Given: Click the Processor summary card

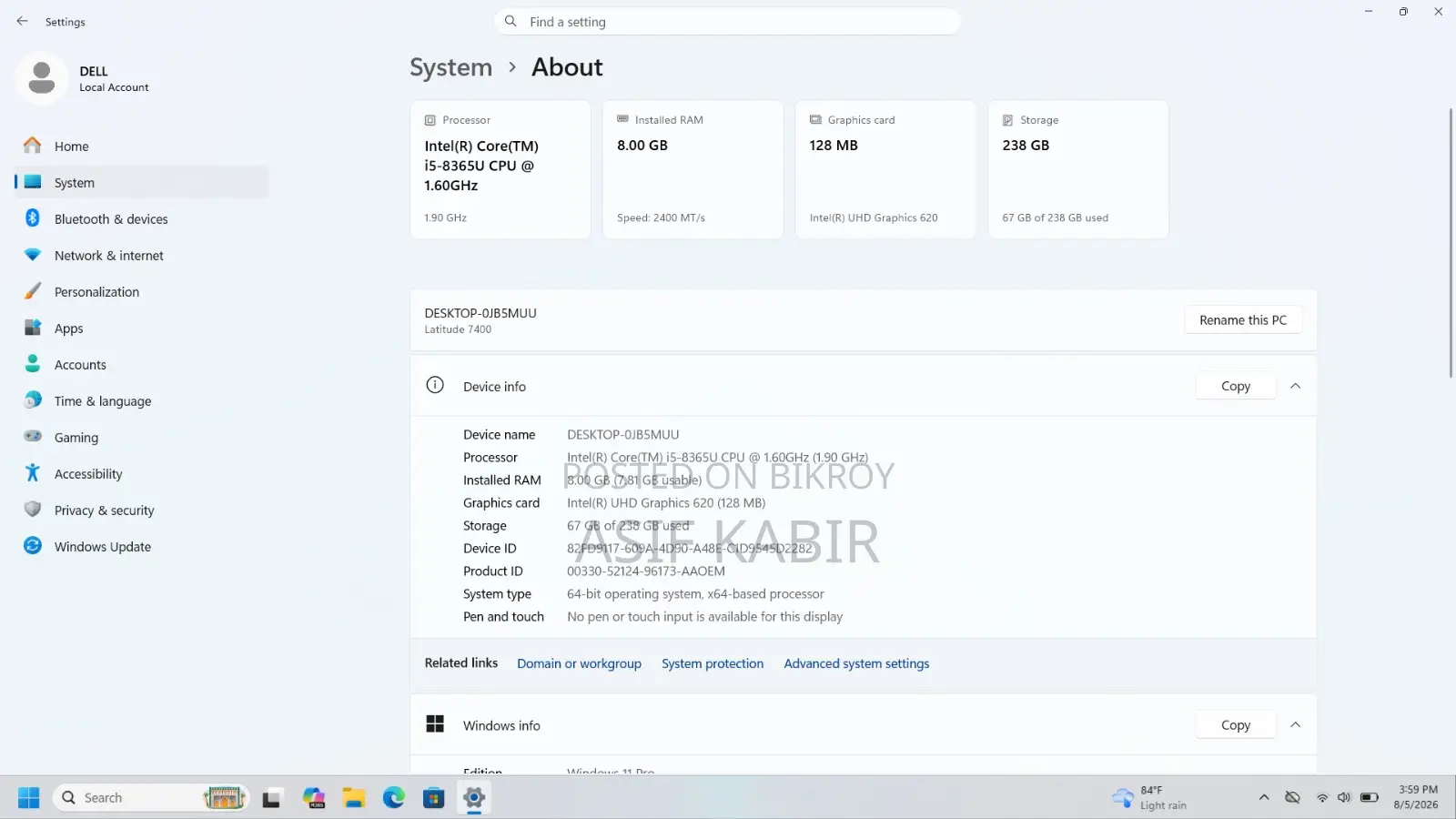Looking at the screenshot, I should (x=500, y=169).
